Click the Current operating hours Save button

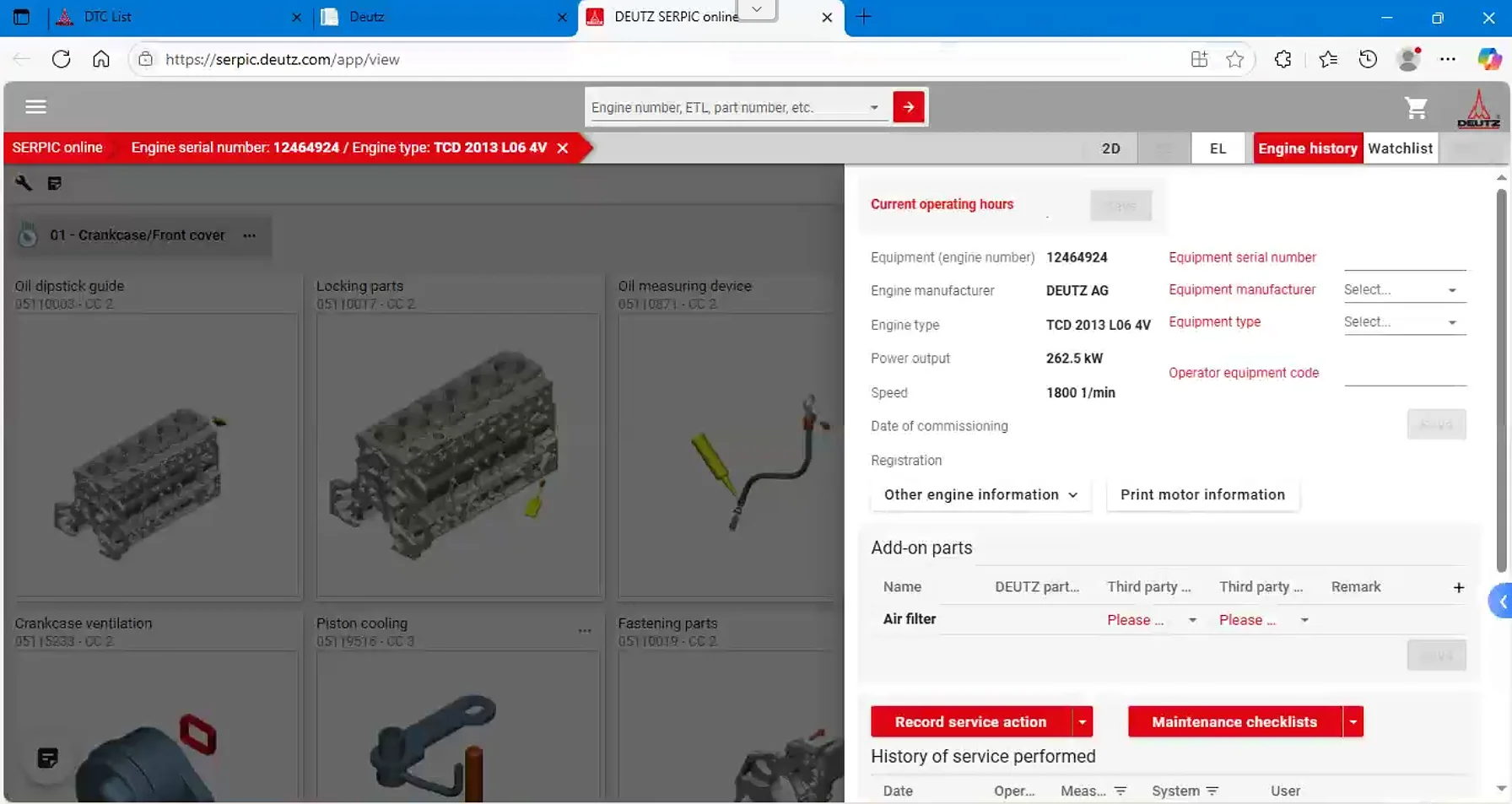[1120, 206]
